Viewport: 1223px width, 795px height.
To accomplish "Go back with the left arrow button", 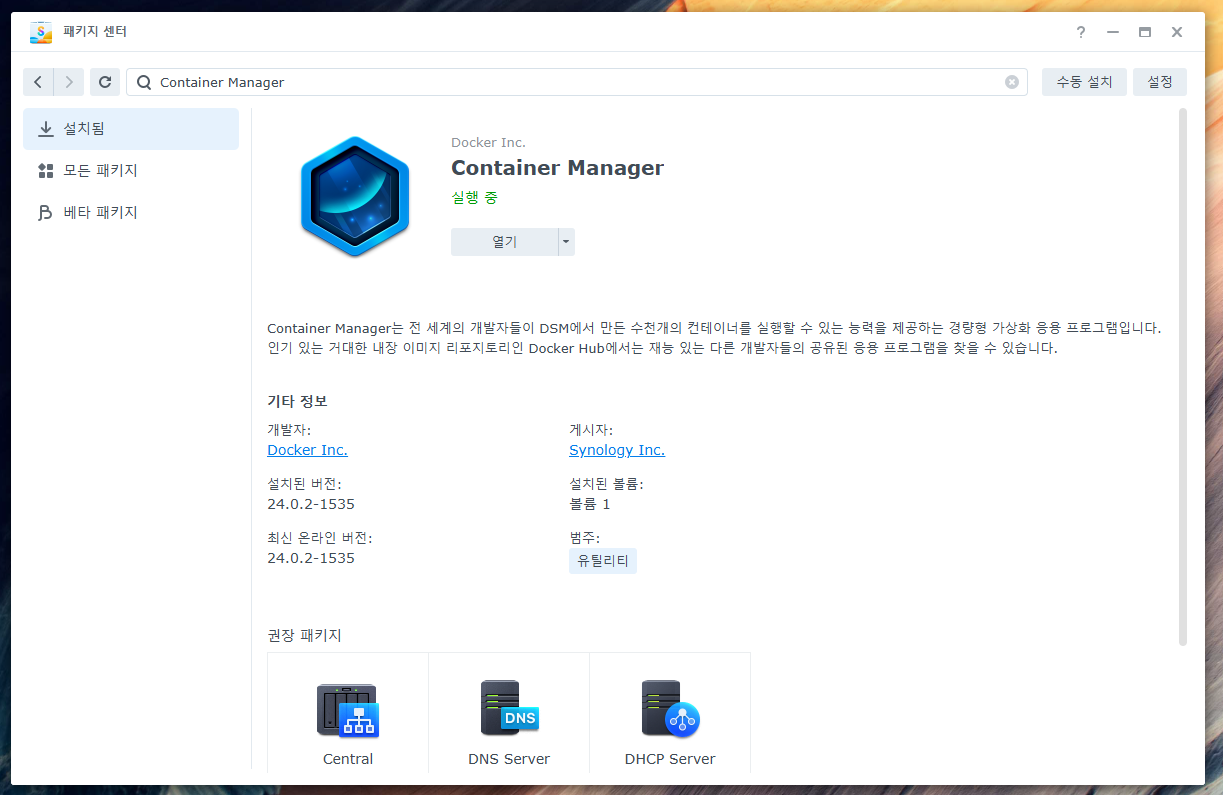I will point(38,82).
